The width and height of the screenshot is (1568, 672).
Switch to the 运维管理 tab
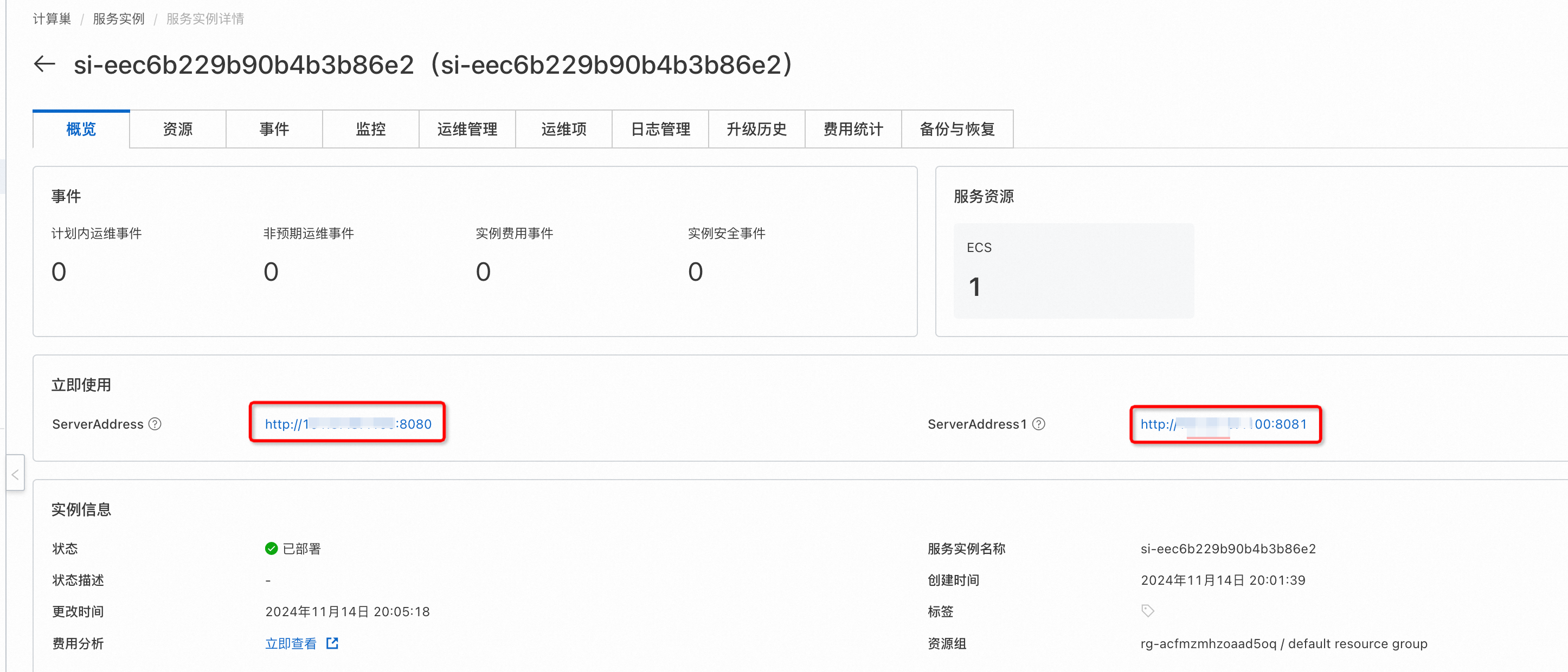(x=467, y=129)
